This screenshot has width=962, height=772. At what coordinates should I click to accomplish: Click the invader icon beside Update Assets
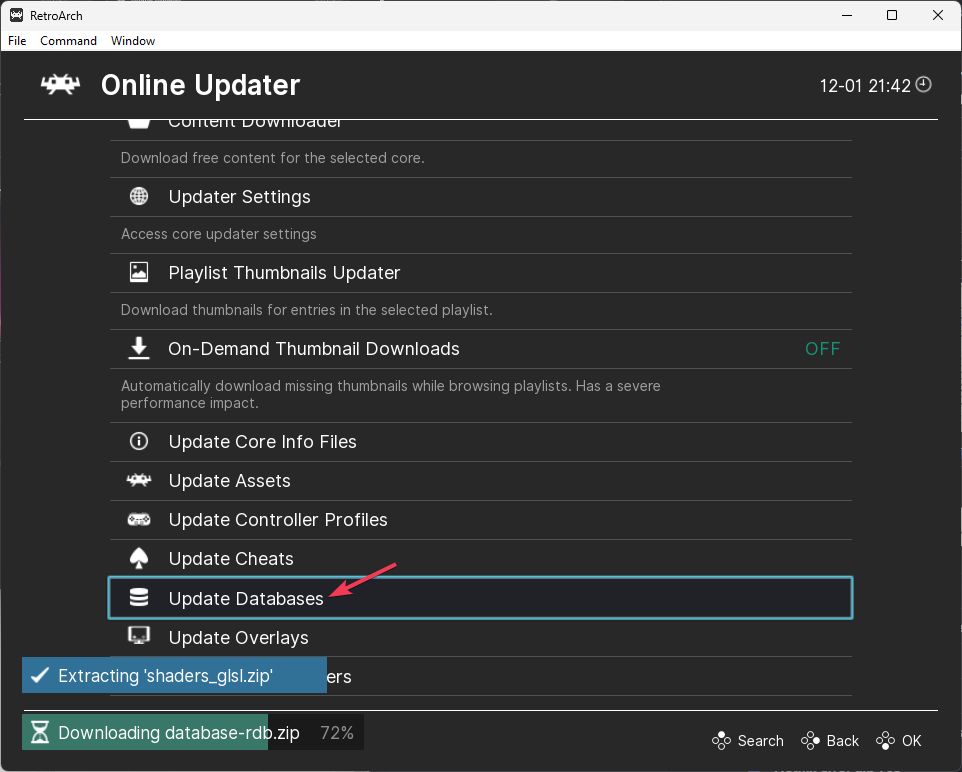[139, 480]
